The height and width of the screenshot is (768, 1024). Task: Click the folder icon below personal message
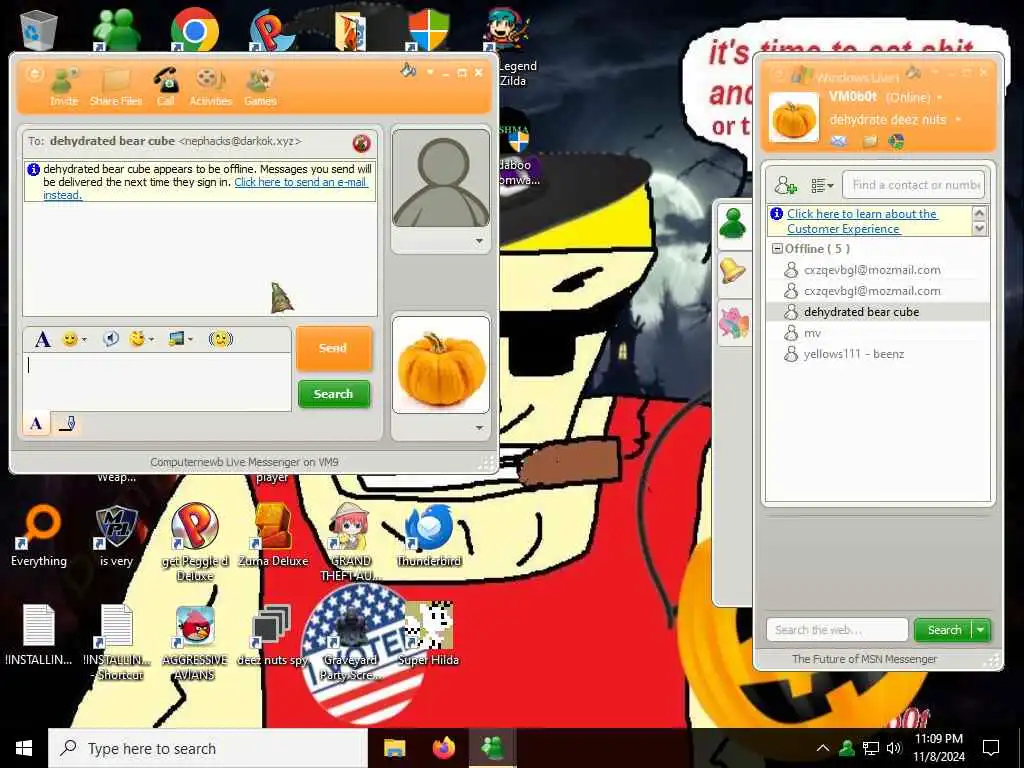coord(869,140)
